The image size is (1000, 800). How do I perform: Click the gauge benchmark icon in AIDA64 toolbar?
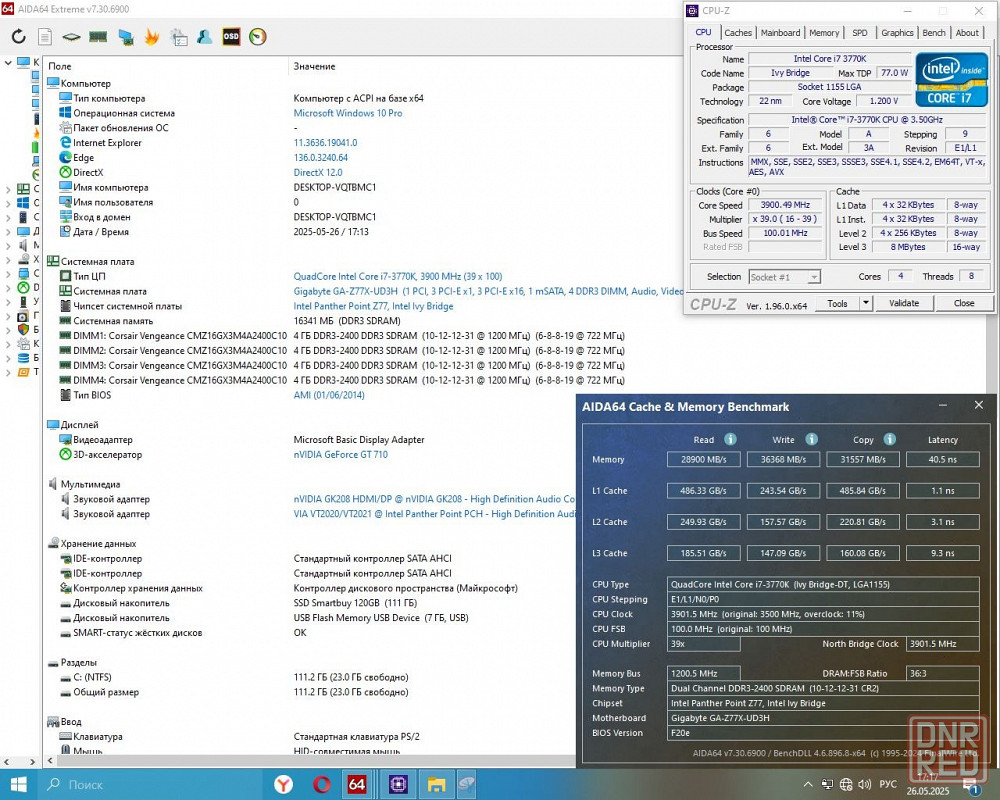[x=258, y=37]
